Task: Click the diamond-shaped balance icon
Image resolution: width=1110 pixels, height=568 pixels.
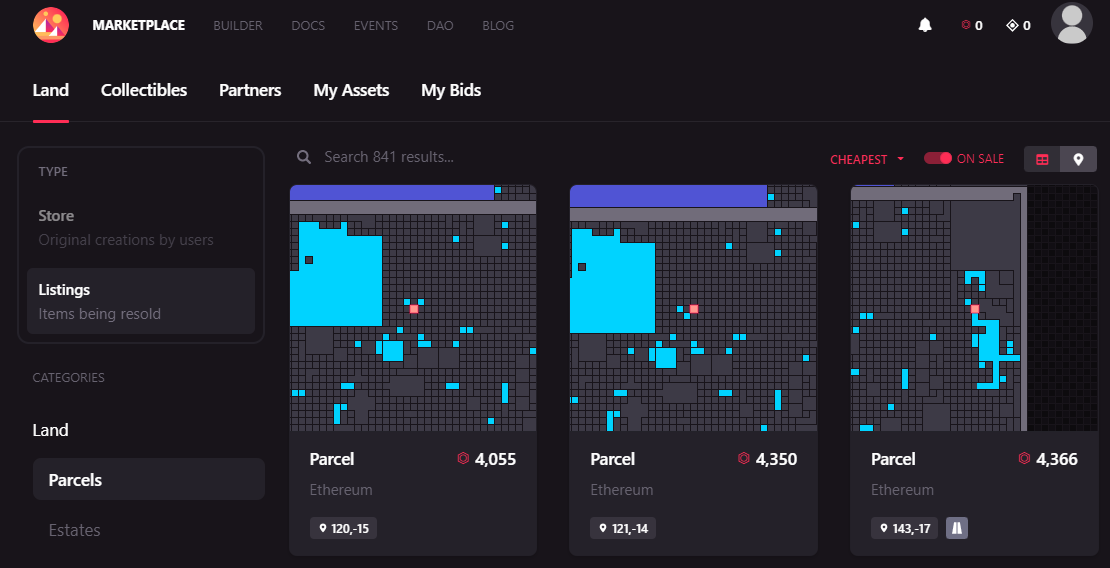Action: [x=1012, y=25]
